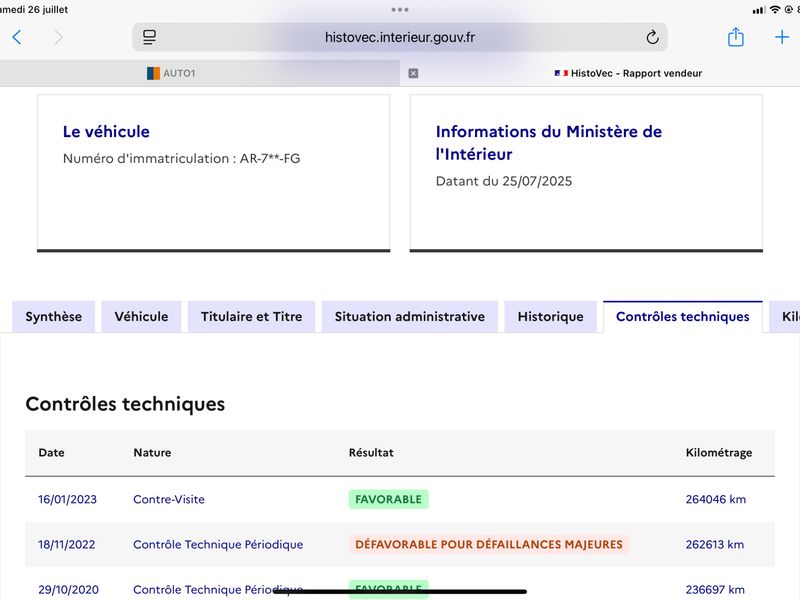Click the Datant du 25/07/2025 text
The width and height of the screenshot is (800, 600).
tap(504, 181)
